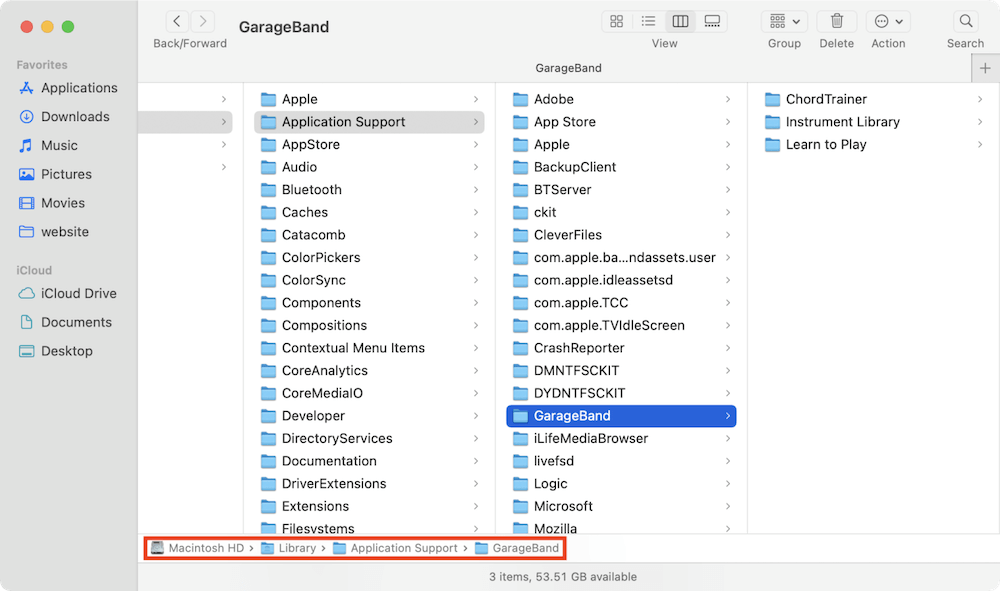Image resolution: width=1000 pixels, height=591 pixels.
Task: Go back with the Back arrow
Action: (x=177, y=21)
